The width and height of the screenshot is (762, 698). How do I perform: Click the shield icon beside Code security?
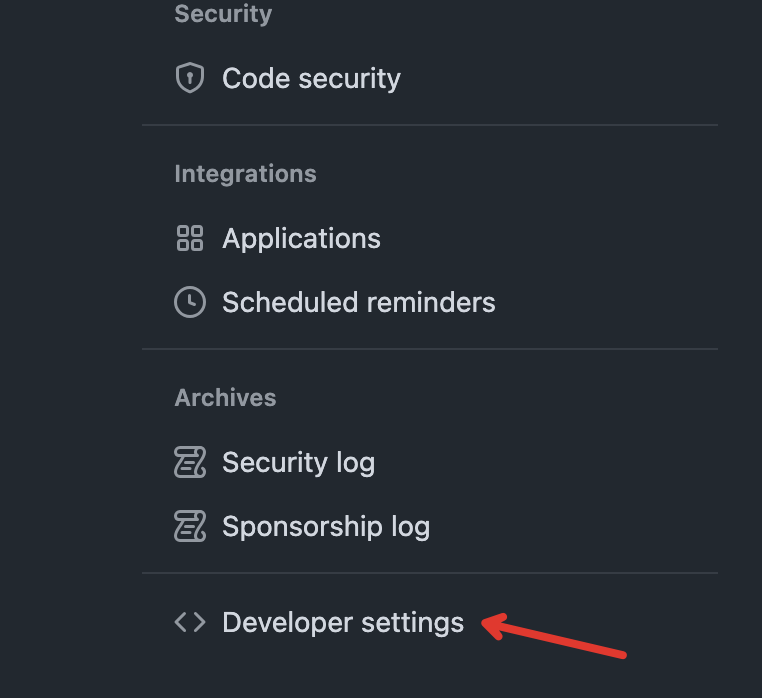coord(189,78)
